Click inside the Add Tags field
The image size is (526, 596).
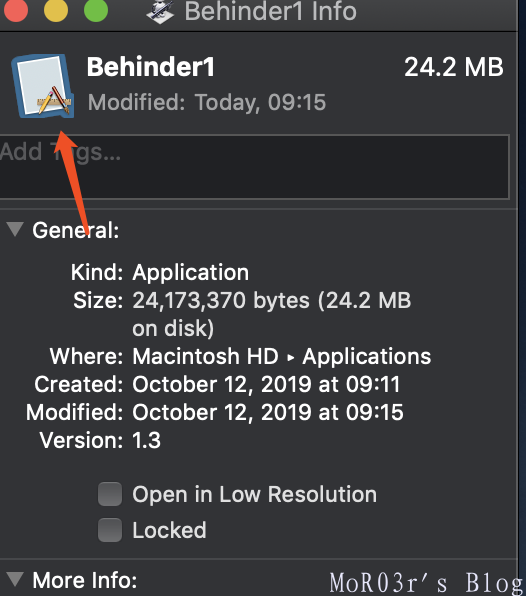[x=254, y=166]
